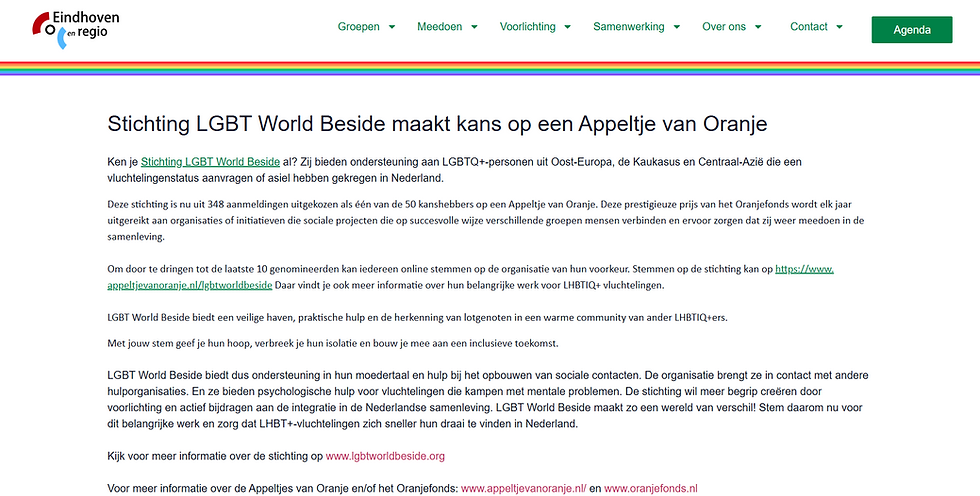
Task: Expand the arrow next to Contact
Action: click(x=839, y=27)
